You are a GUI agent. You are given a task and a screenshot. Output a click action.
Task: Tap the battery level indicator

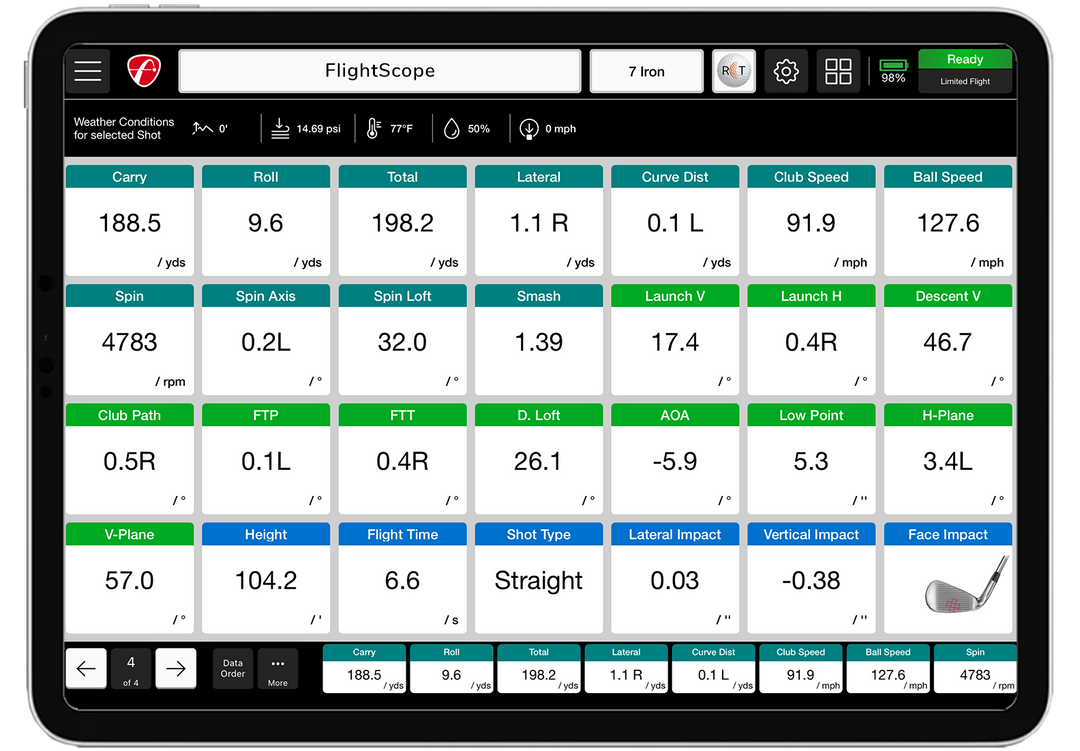coord(893,71)
